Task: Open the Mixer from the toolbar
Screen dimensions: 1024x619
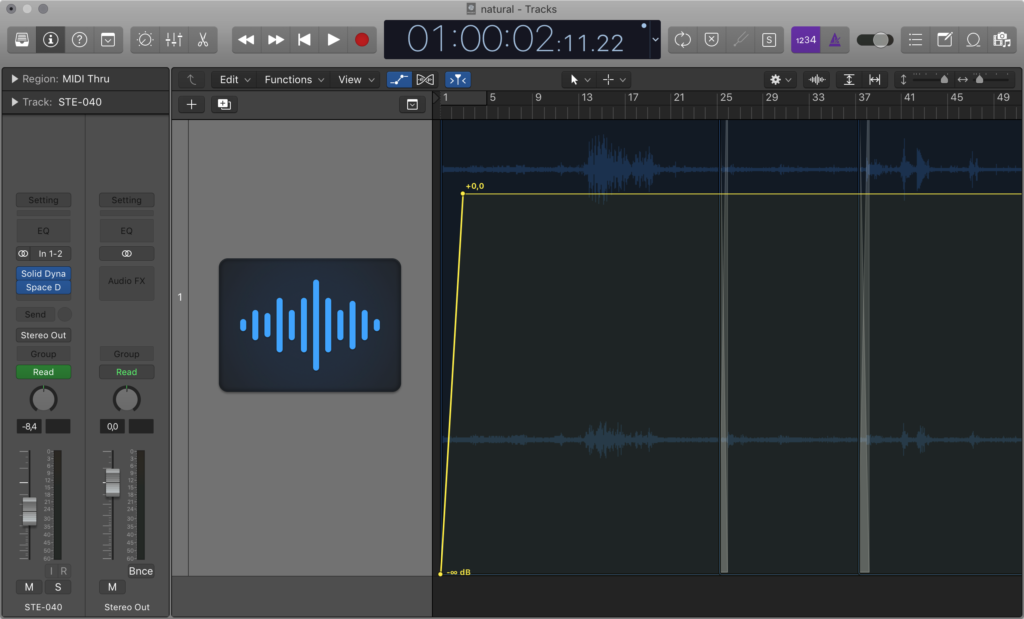Action: (x=174, y=40)
